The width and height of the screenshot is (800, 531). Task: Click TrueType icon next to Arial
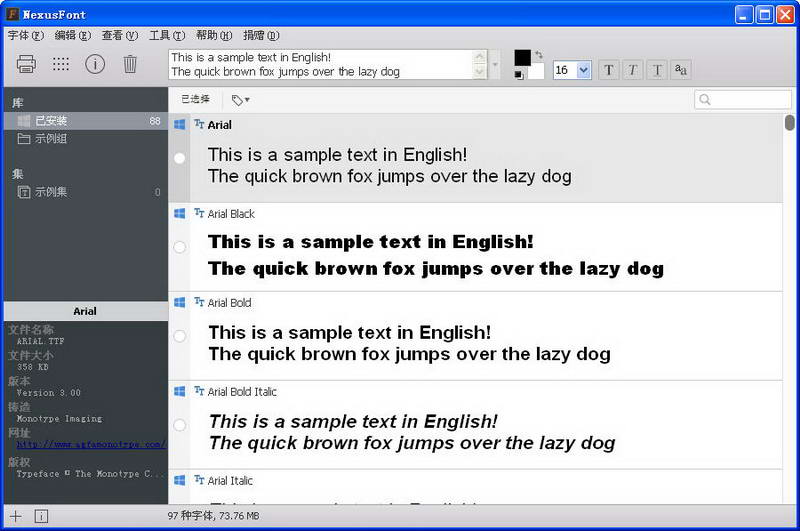(x=199, y=124)
